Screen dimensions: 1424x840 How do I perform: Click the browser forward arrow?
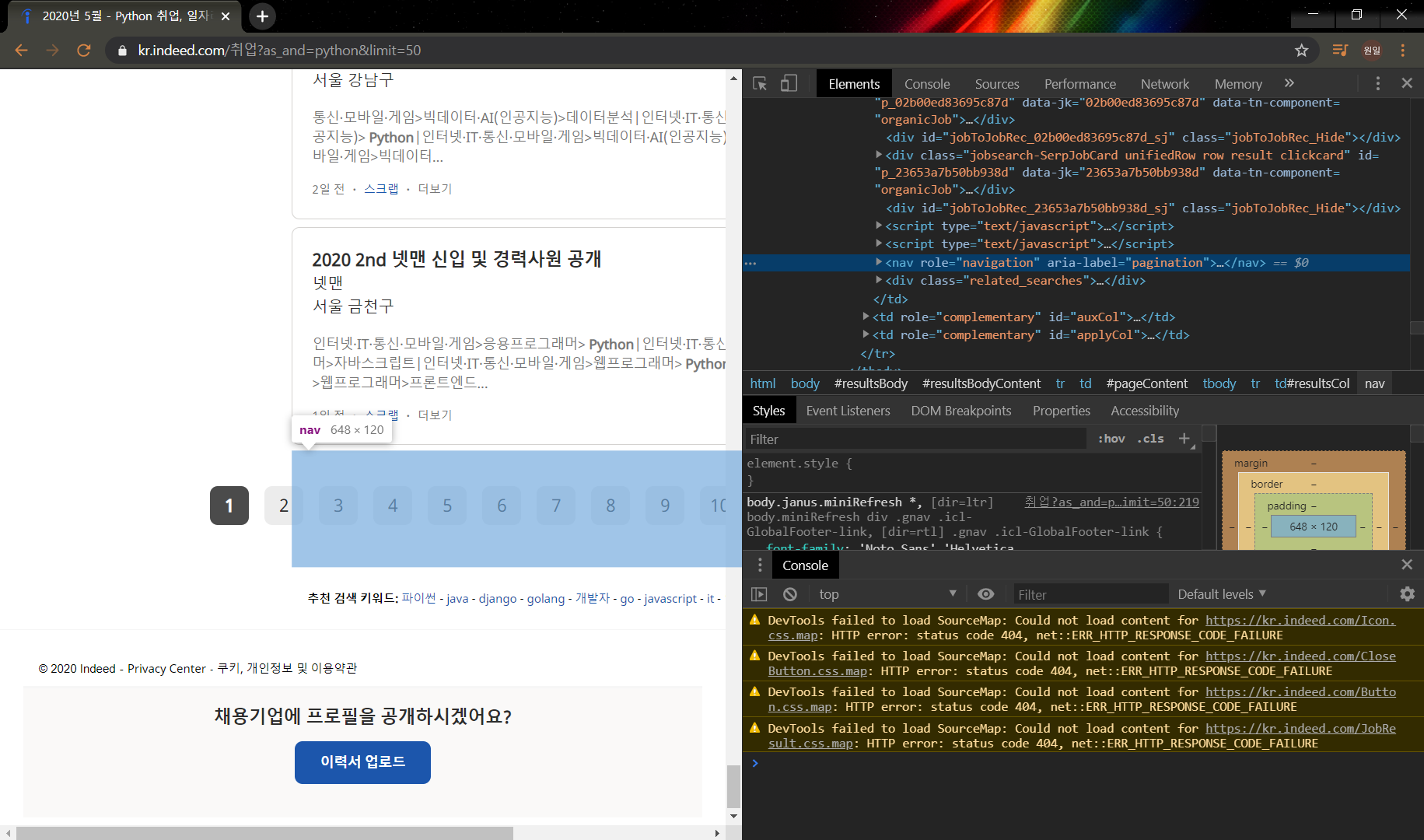coord(52,51)
